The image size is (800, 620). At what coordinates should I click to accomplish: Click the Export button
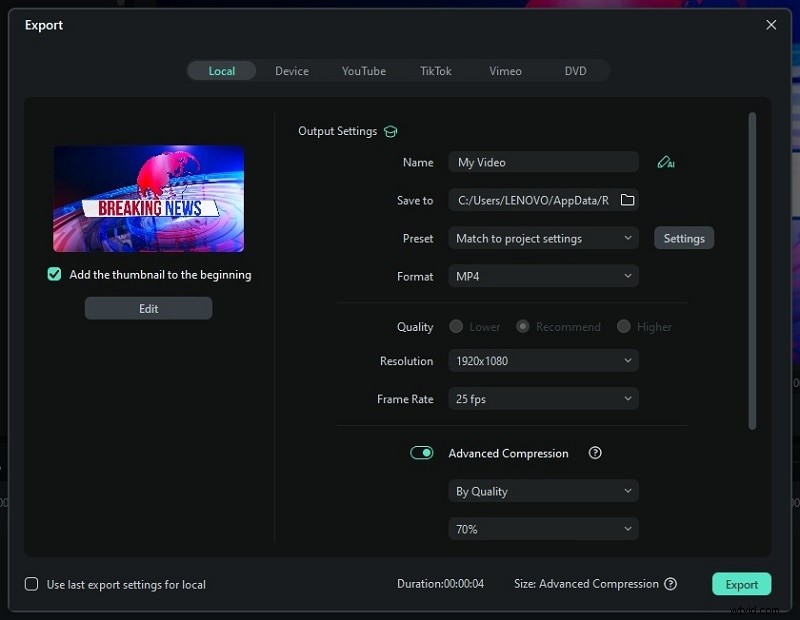click(741, 584)
